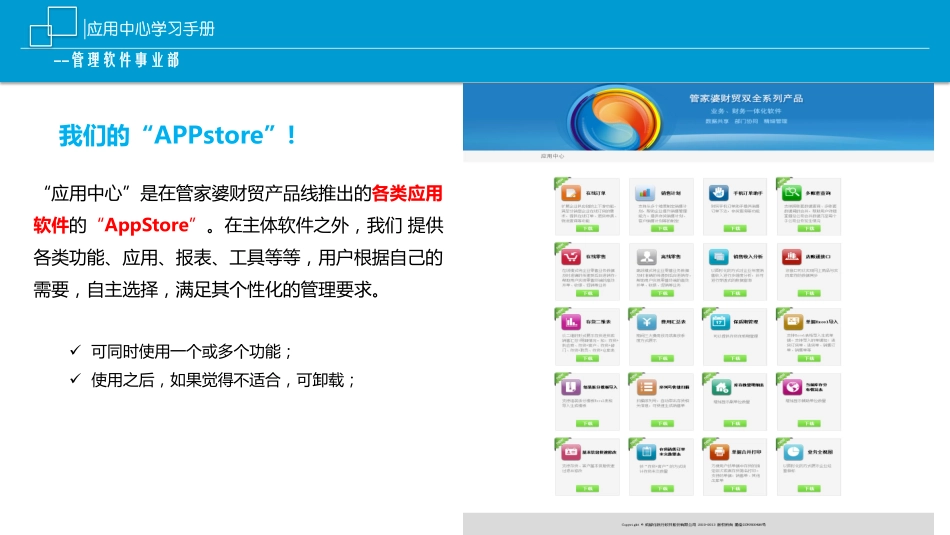950x535 pixels.
Task: Click the orange list 序列号 scan icon
Action: [x=646, y=387]
